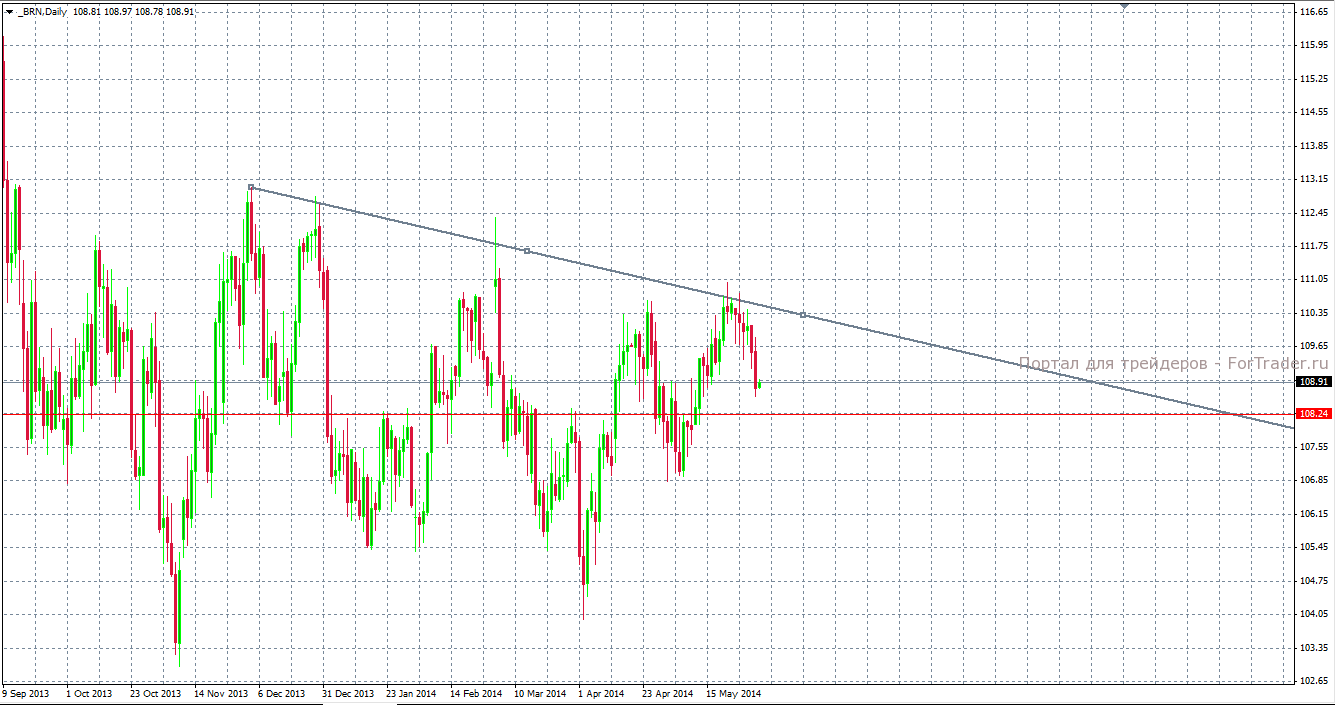1335x705 pixels.
Task: Click the OHLC values 108.81 108.97 108.78 108.91
Action: pos(133,12)
